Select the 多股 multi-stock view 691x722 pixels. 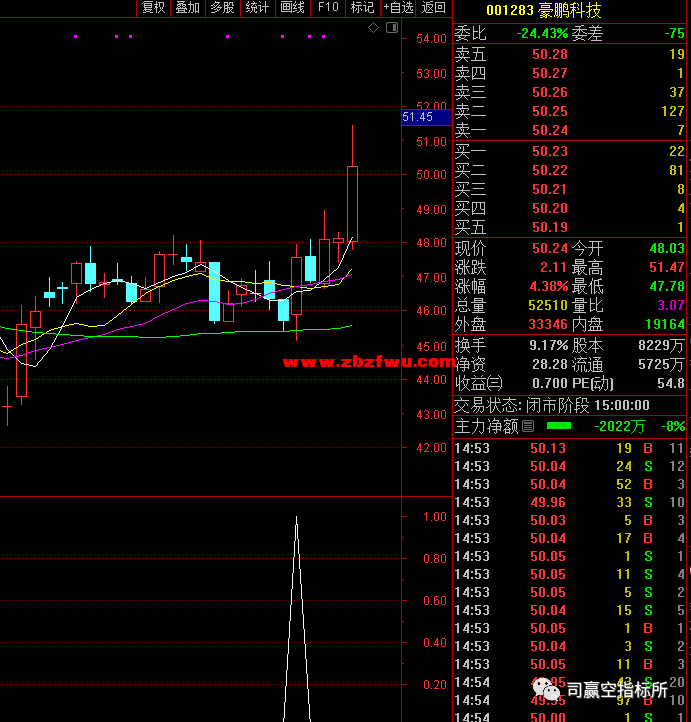tap(223, 8)
